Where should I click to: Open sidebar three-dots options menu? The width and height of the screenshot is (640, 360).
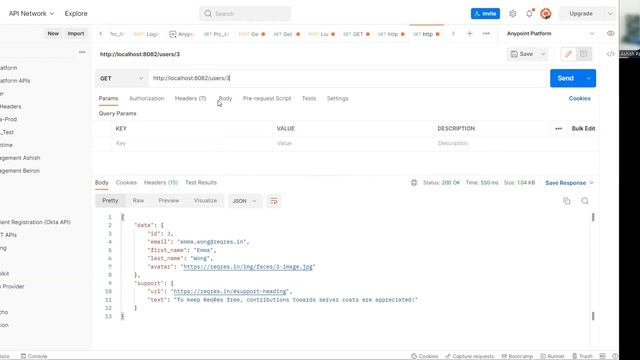(82, 52)
